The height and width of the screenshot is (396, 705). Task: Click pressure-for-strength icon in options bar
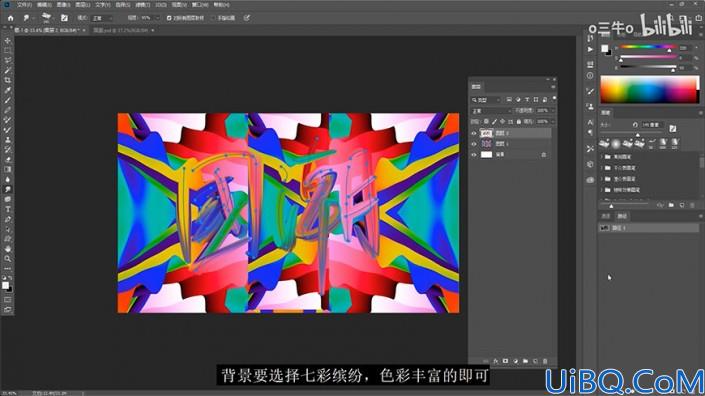246,18
